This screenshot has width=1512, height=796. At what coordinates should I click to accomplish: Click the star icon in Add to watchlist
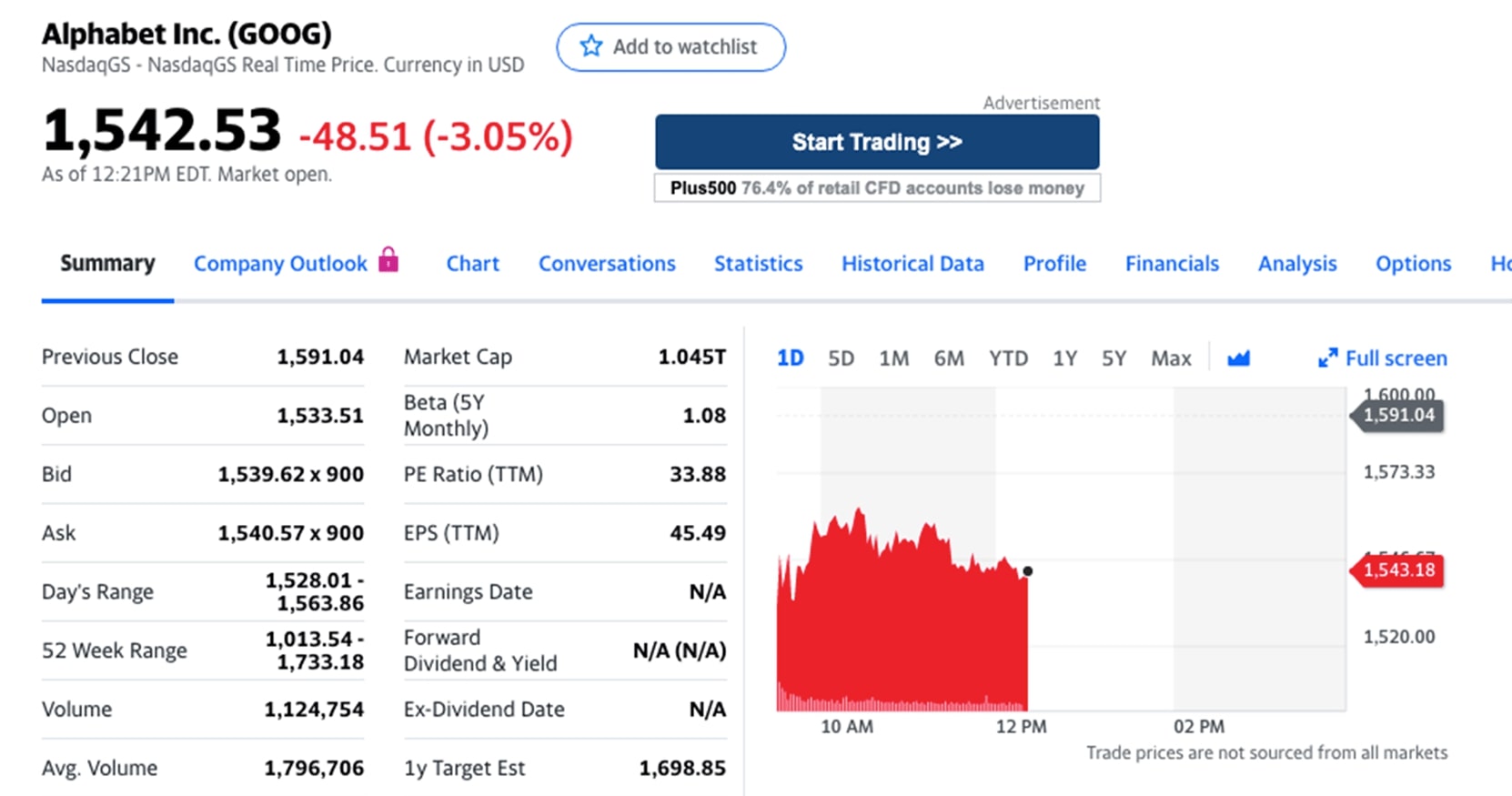pos(591,46)
